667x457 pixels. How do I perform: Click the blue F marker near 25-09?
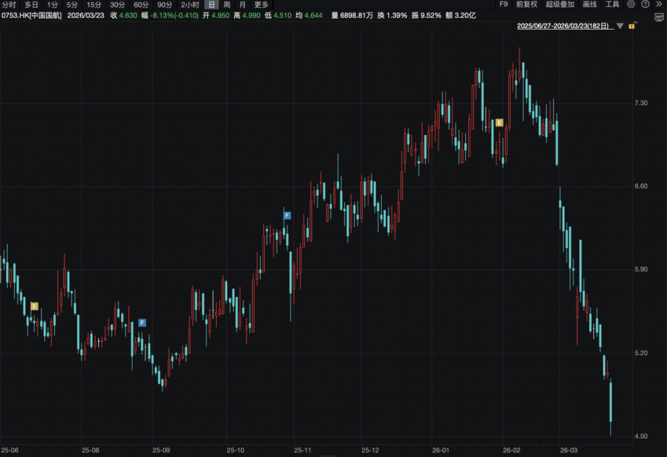142,322
